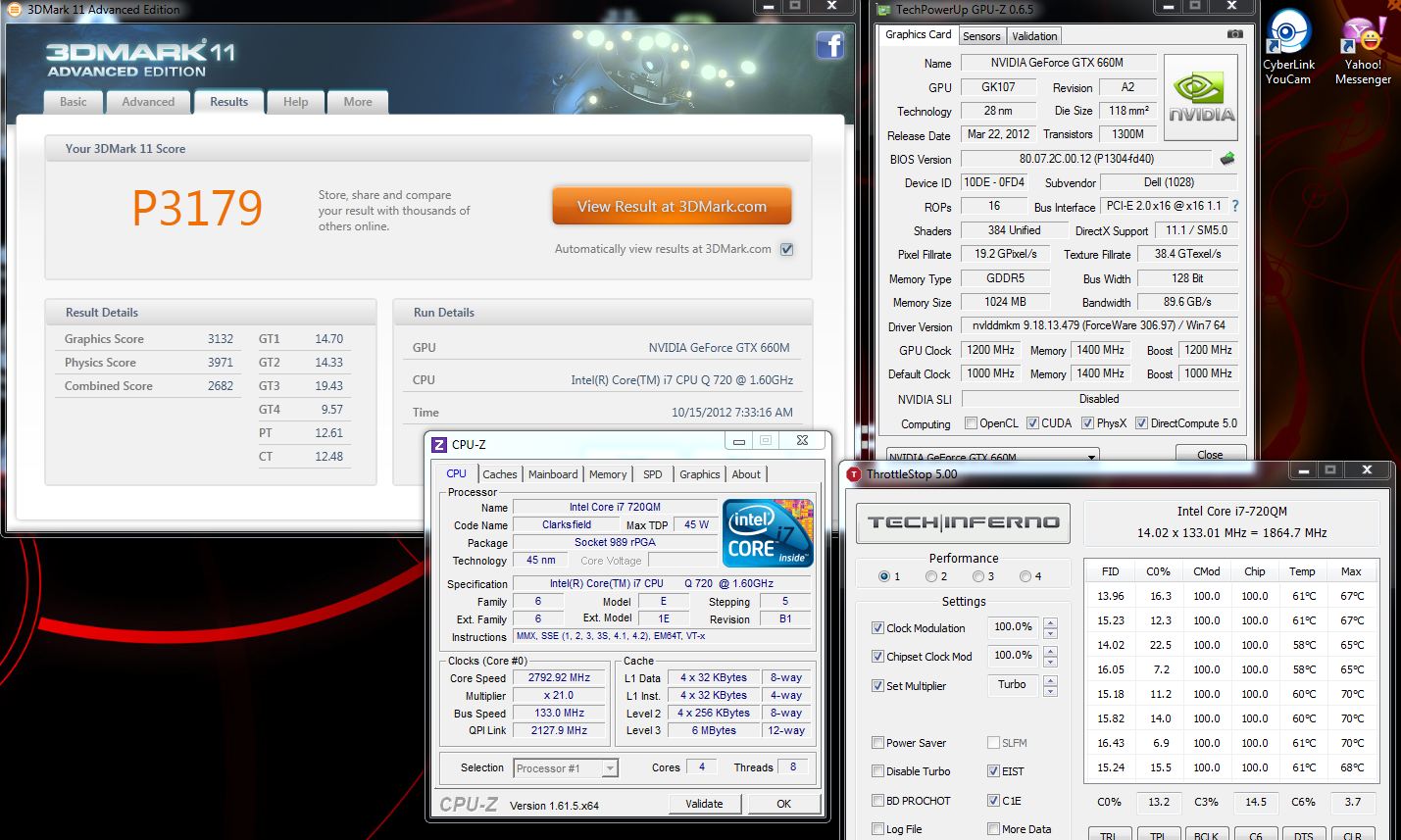
Task: Toggle automatically view results at 3DMark.com
Action: coord(786,249)
